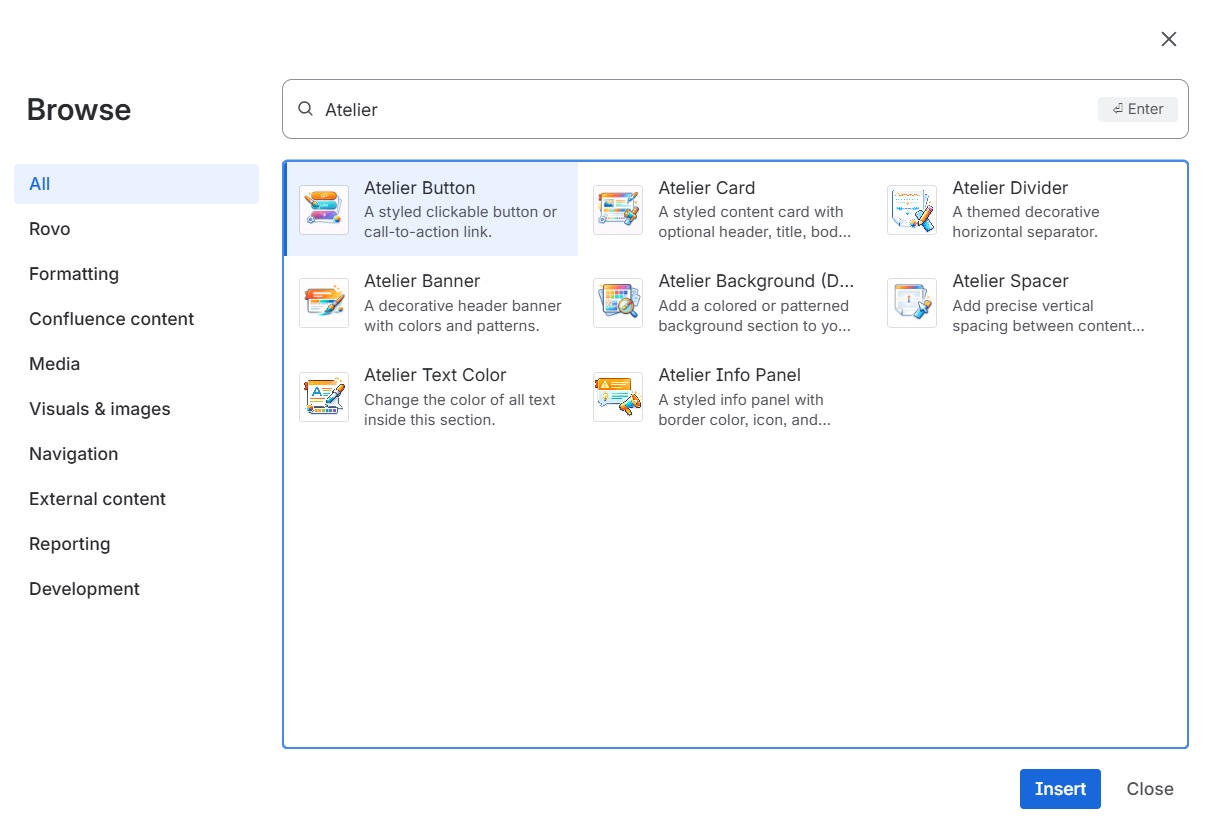Click the Atelier Spacer icon
The height and width of the screenshot is (826, 1205).
tap(912, 303)
